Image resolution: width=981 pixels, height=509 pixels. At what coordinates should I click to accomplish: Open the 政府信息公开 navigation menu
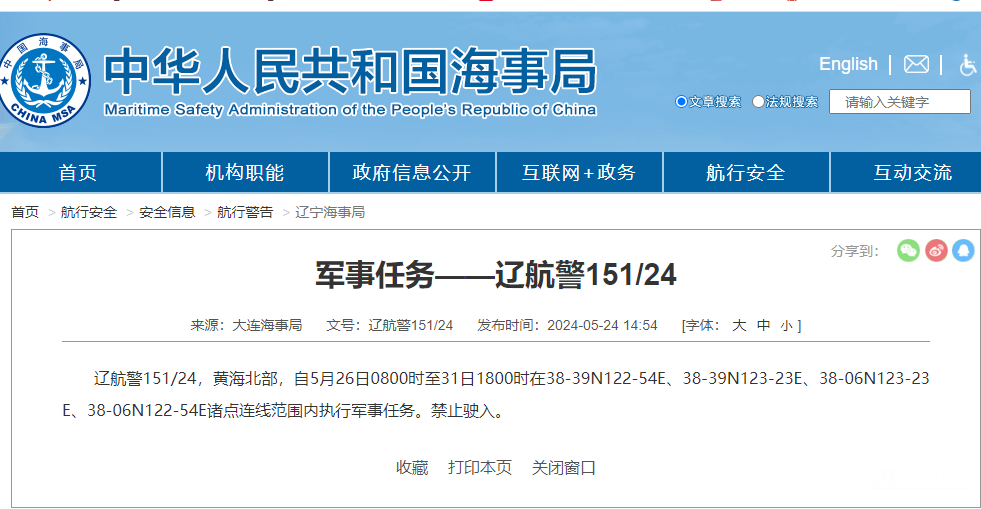coord(412,172)
